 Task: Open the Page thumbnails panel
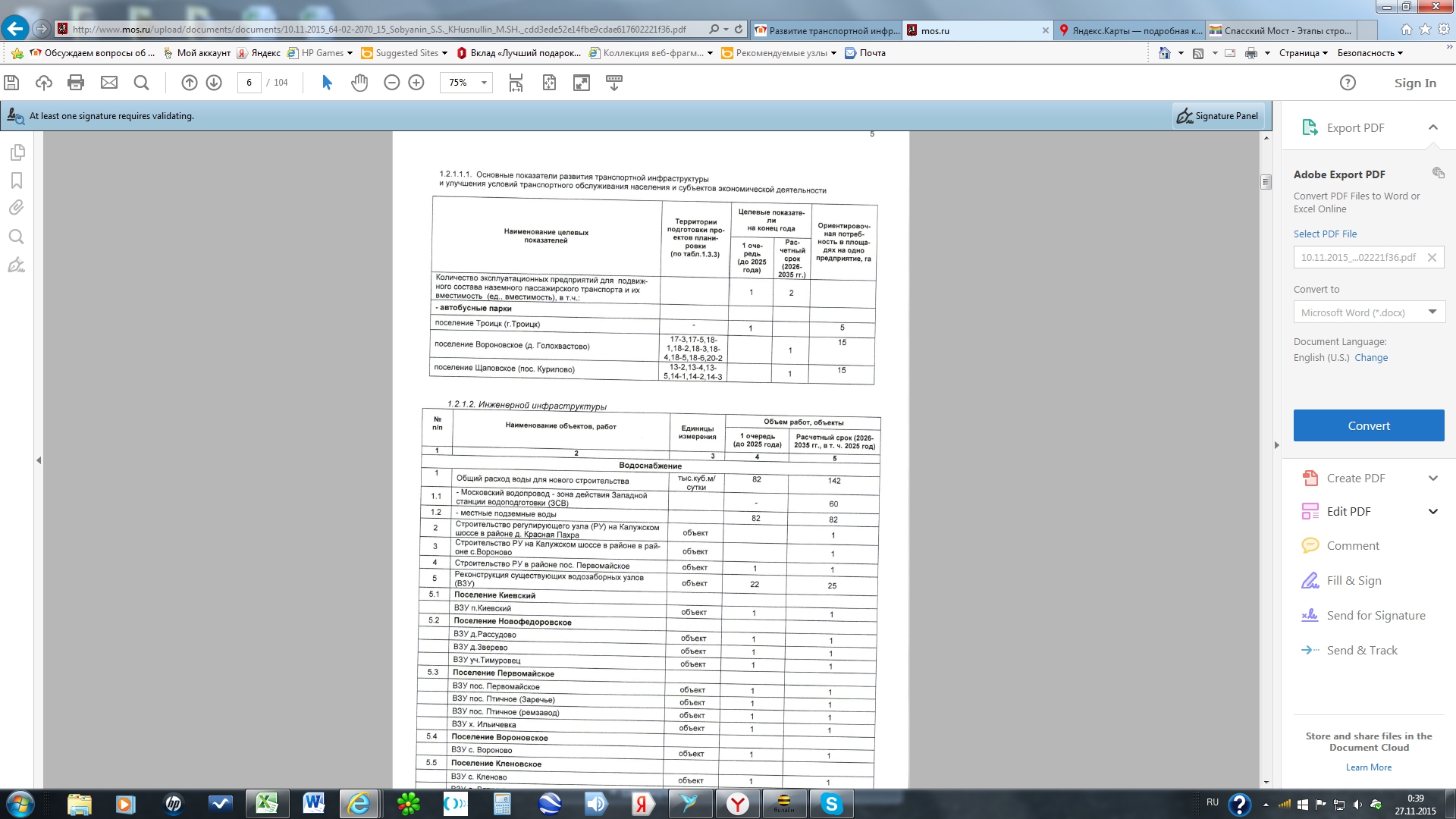coord(17,152)
